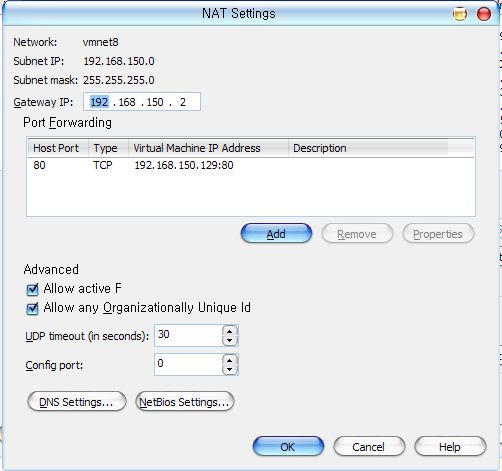Click the Advanced section label
This screenshot has width=502, height=471.
coord(51,269)
